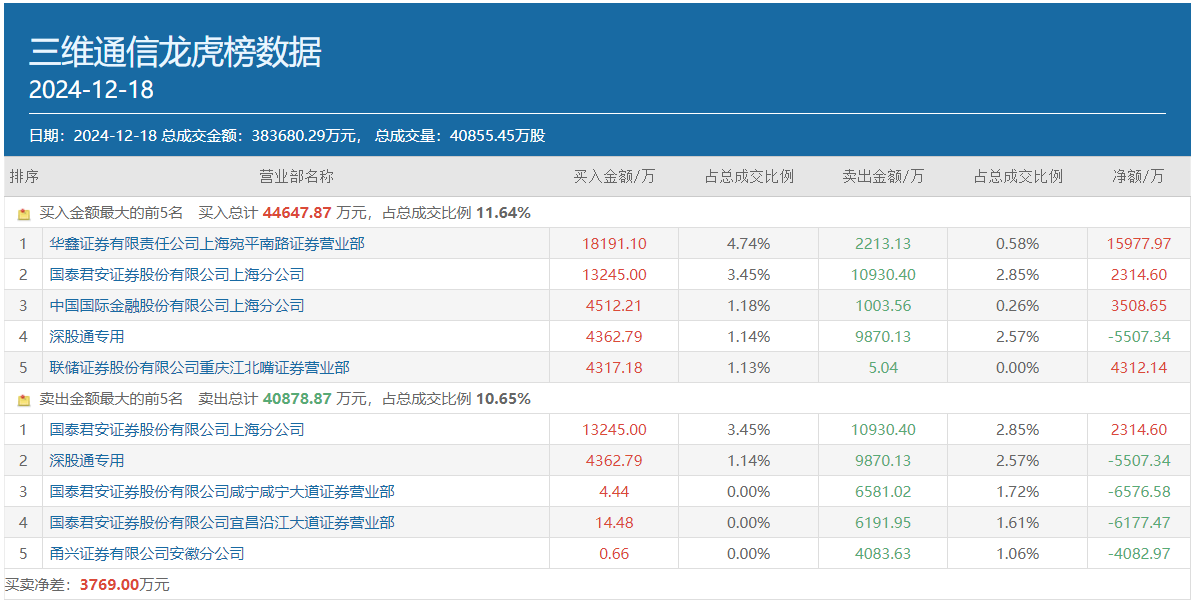1195x605 pixels.
Task: Click 国泰君安上海分公司 in the top-sellers section
Action: 177,429
